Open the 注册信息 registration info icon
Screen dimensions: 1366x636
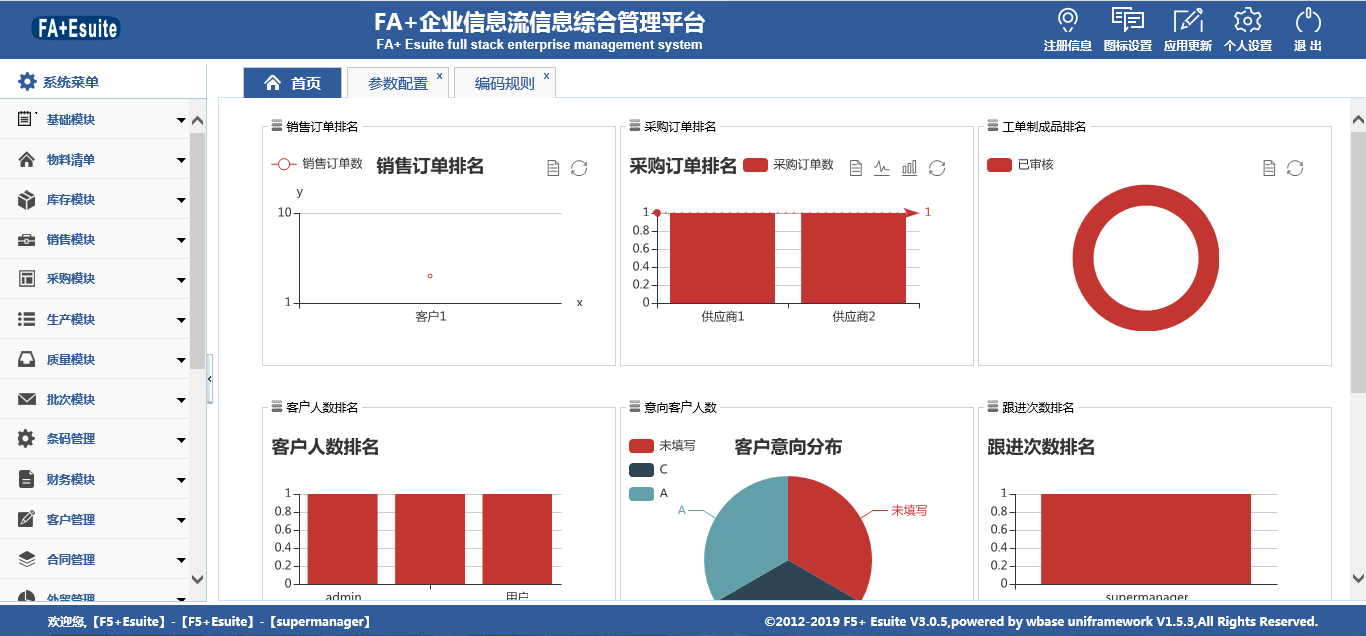point(1068,20)
